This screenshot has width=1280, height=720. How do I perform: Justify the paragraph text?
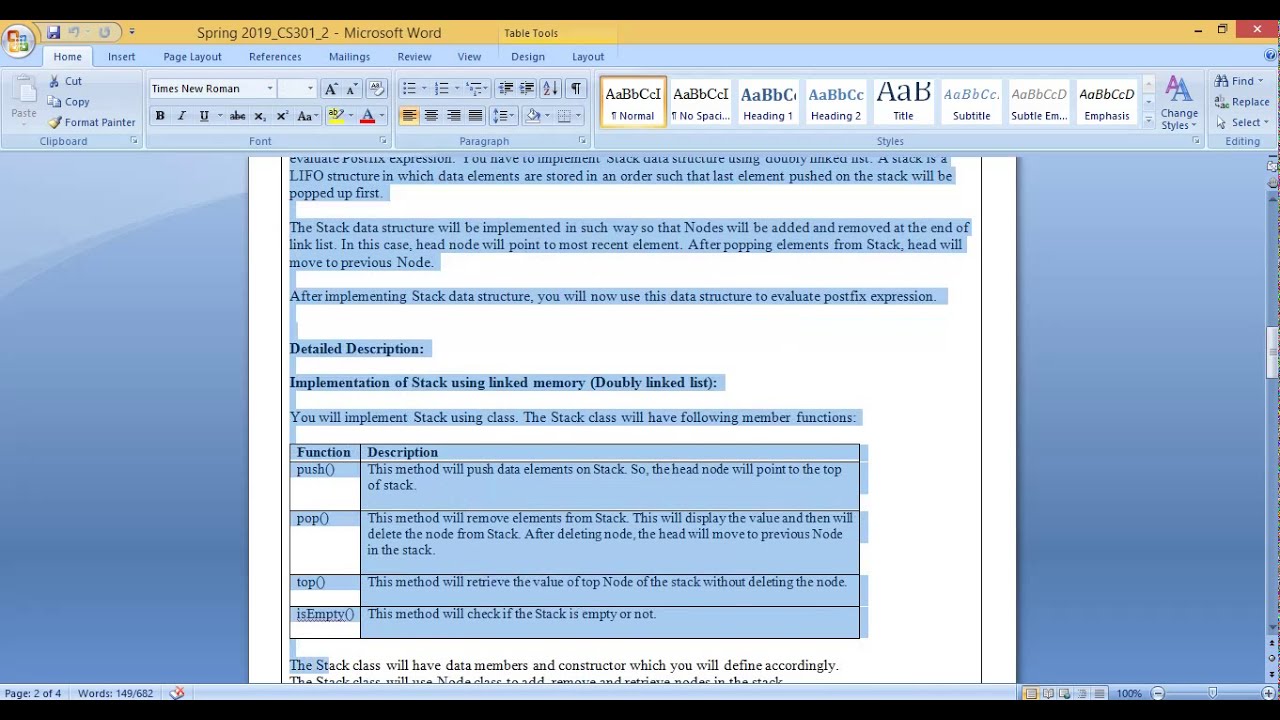click(x=475, y=116)
